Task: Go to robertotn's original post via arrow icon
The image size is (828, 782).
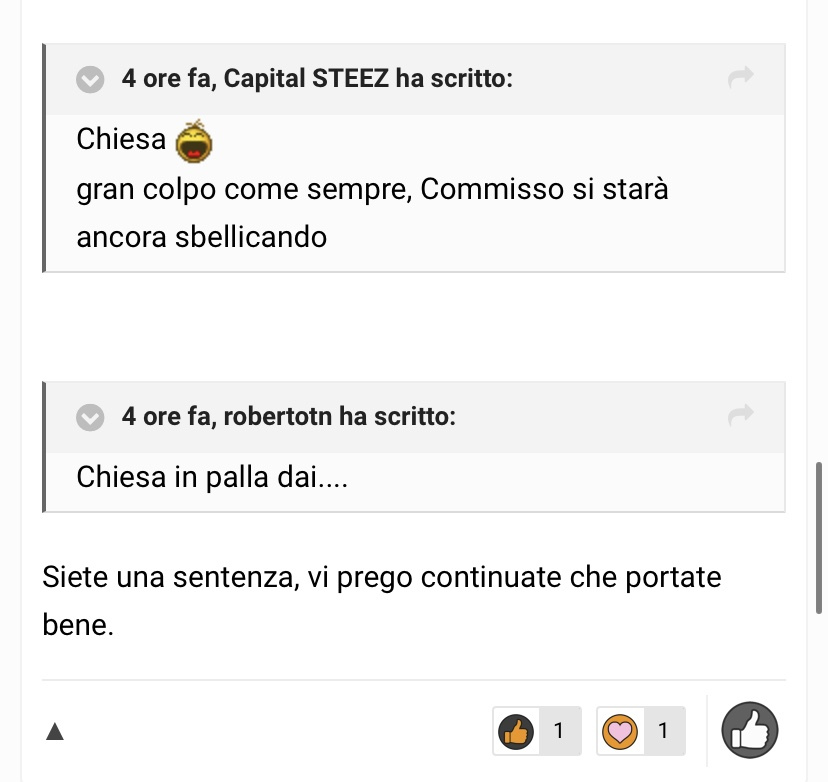Action: pyautogui.click(x=740, y=414)
